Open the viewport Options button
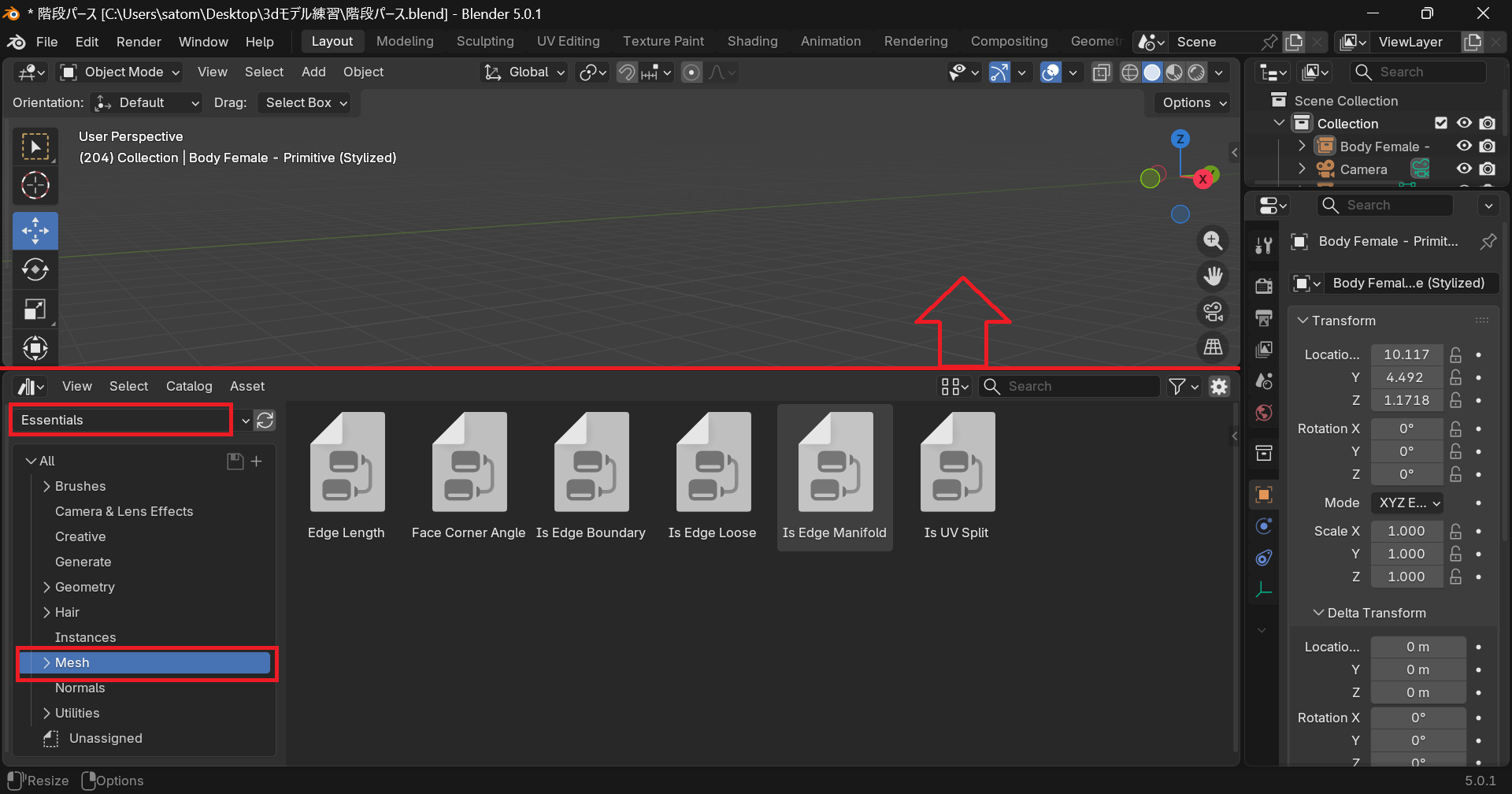This screenshot has height=794, width=1512. [1194, 103]
